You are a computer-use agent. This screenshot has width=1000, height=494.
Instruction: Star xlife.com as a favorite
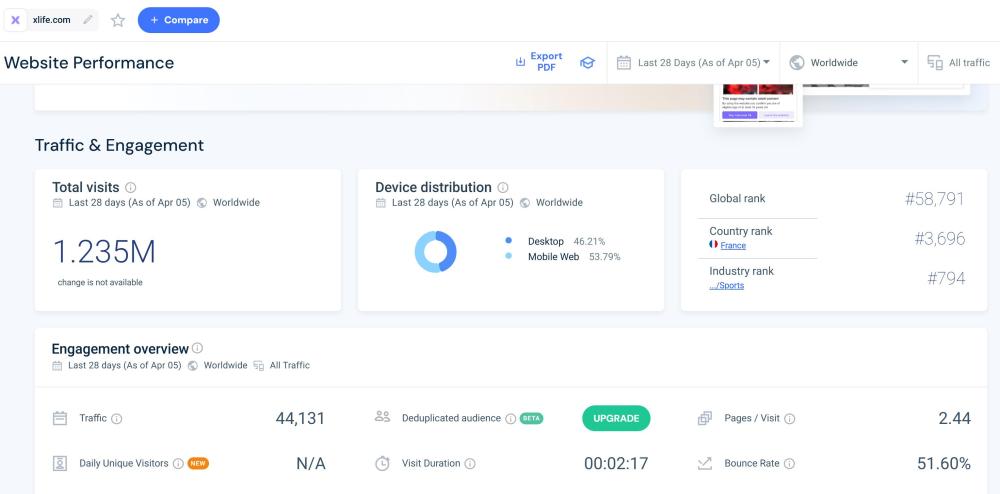(118, 20)
